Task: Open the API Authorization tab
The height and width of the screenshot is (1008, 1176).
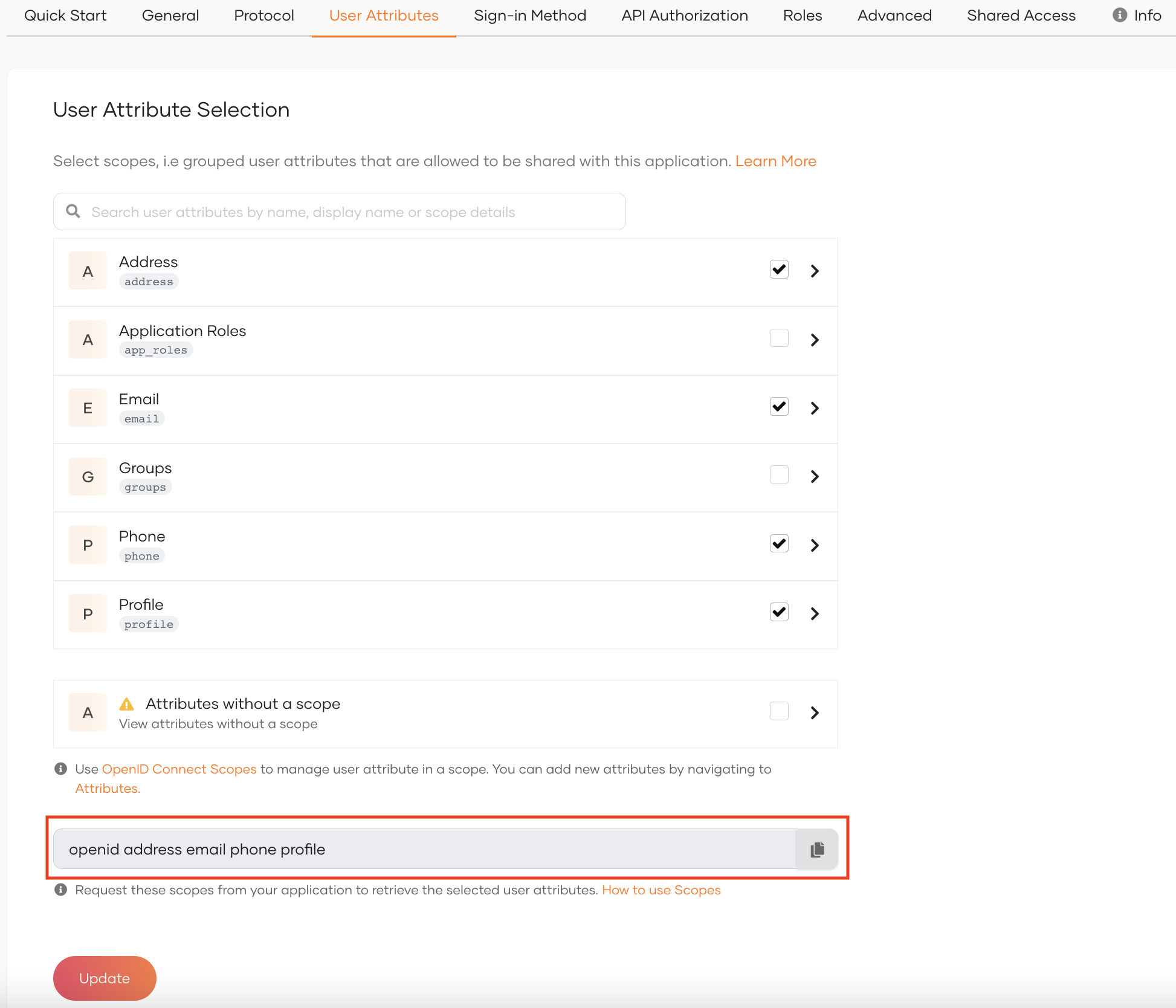Action: pyautogui.click(x=685, y=16)
